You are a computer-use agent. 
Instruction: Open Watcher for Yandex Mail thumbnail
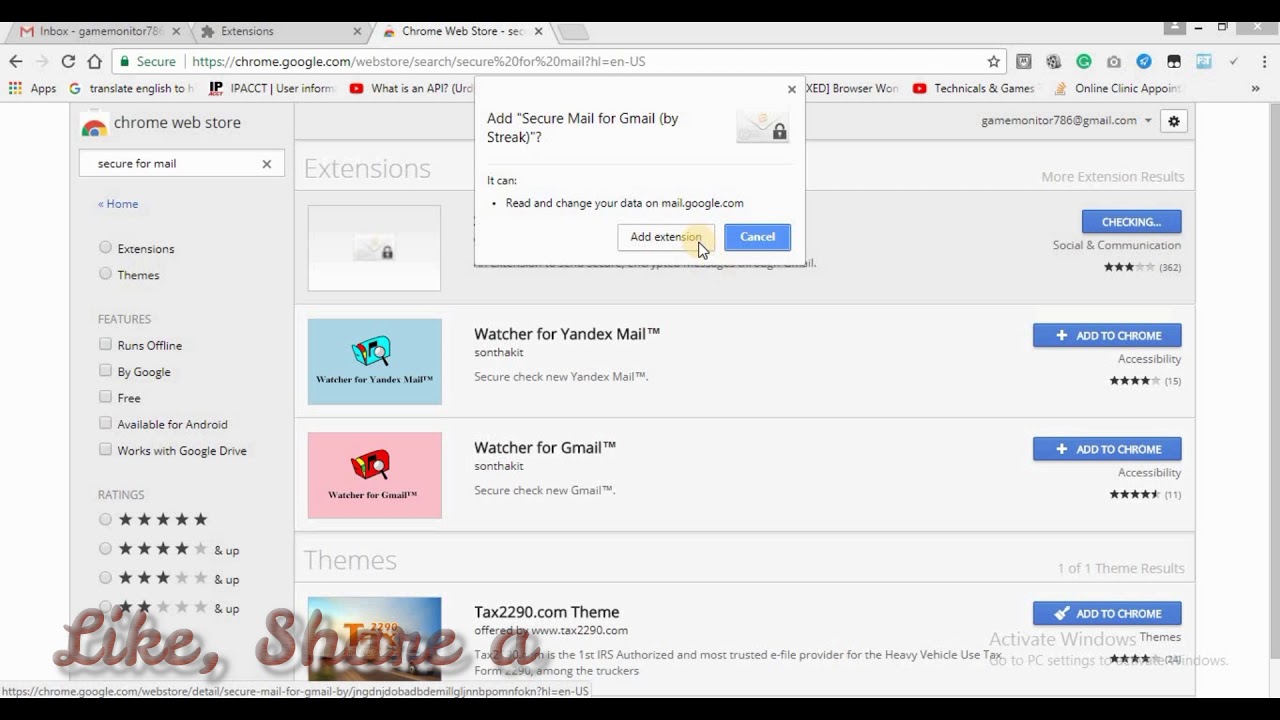374,362
